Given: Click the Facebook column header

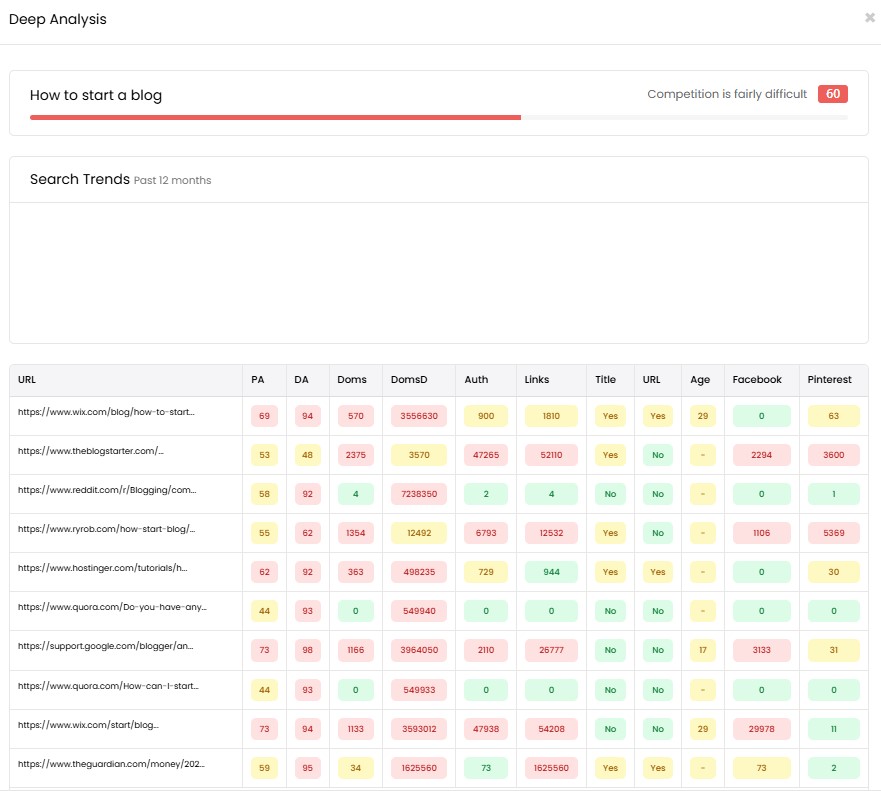Looking at the screenshot, I should click(x=757, y=380).
